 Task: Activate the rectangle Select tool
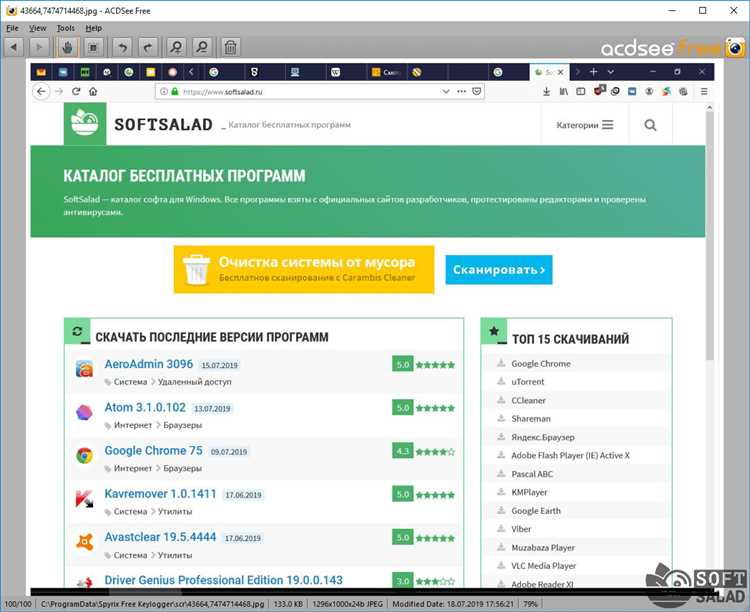click(x=93, y=47)
